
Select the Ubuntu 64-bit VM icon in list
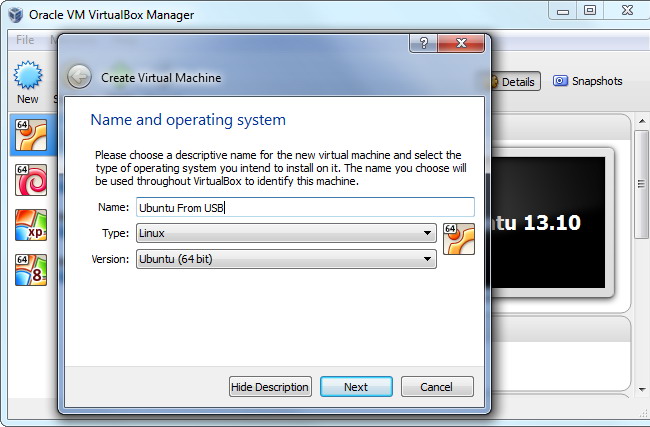click(30, 135)
